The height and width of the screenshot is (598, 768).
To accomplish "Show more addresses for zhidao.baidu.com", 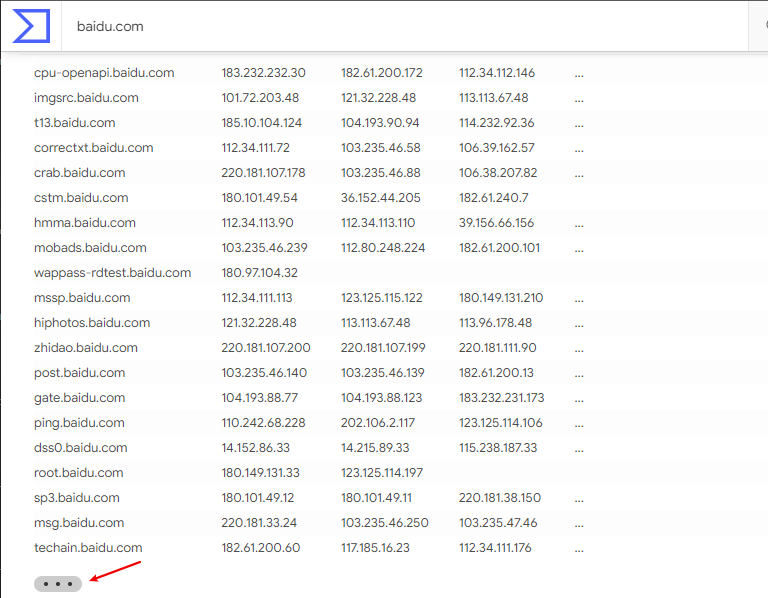I will point(579,348).
